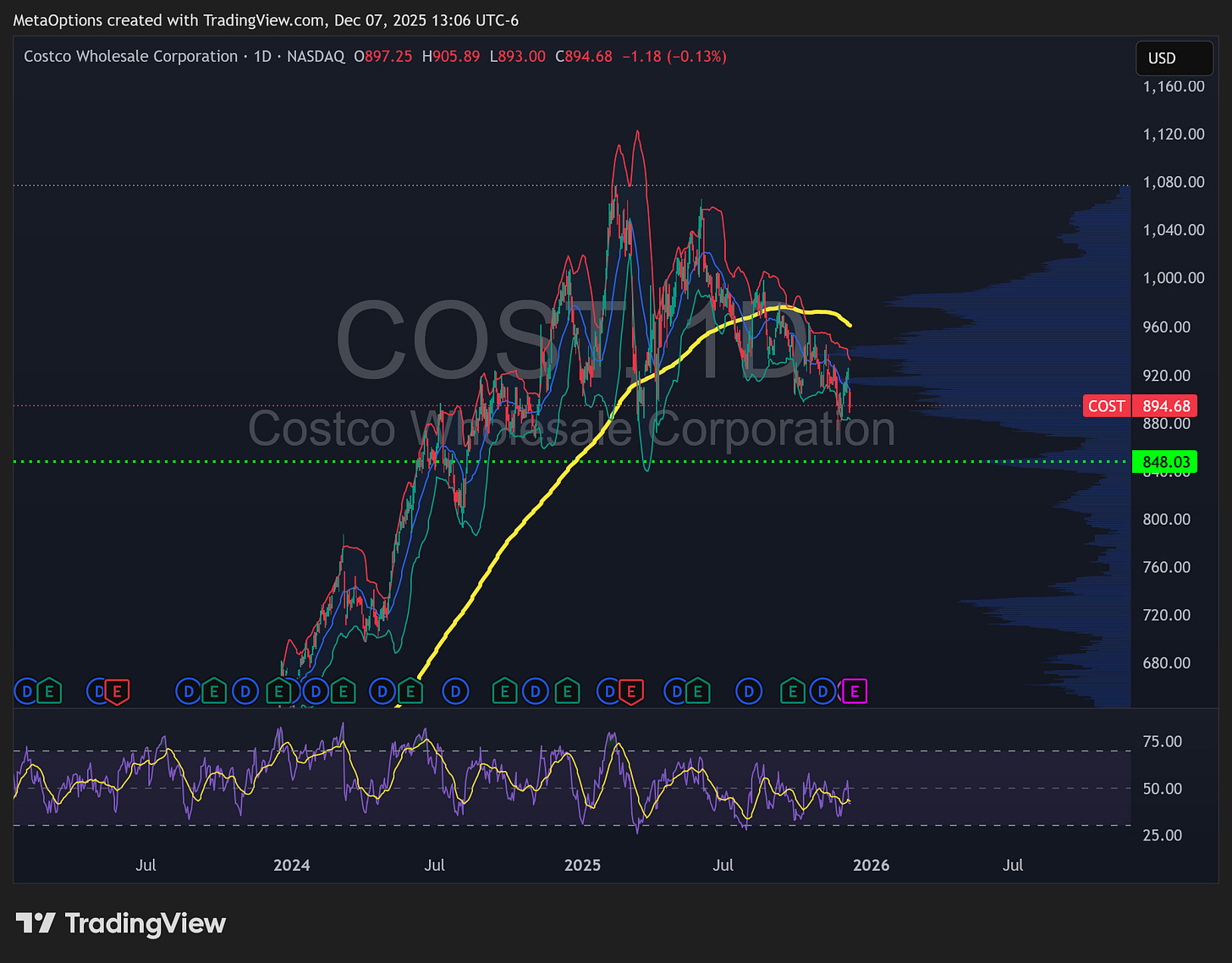
Task: Click the magenta upcoming earnings E icon
Action: pyautogui.click(x=855, y=691)
